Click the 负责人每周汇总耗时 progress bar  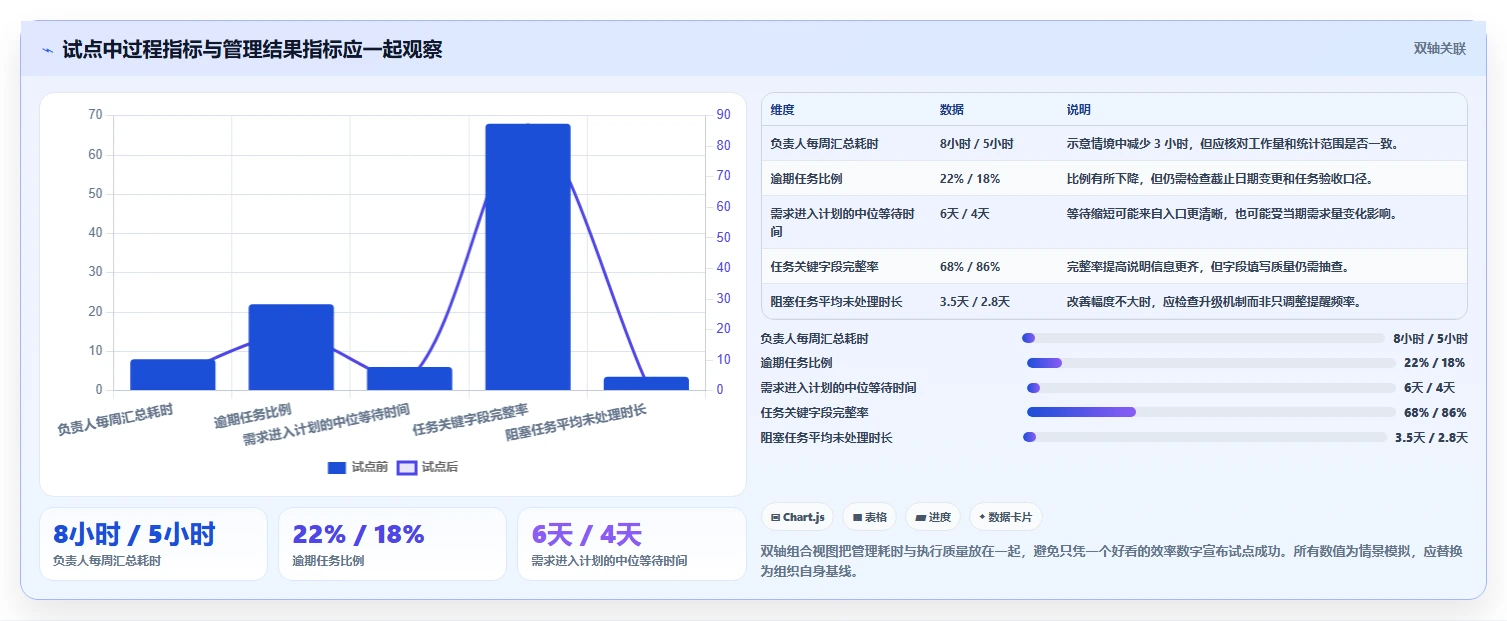(x=1203, y=338)
